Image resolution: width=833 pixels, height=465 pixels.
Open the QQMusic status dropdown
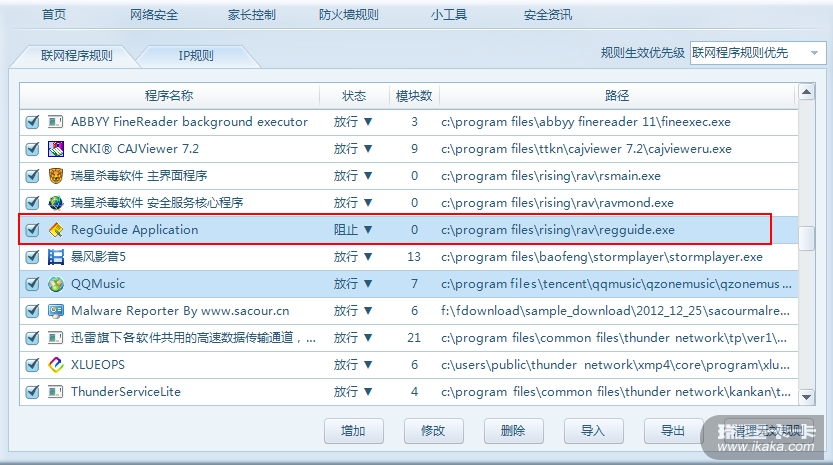[353, 284]
